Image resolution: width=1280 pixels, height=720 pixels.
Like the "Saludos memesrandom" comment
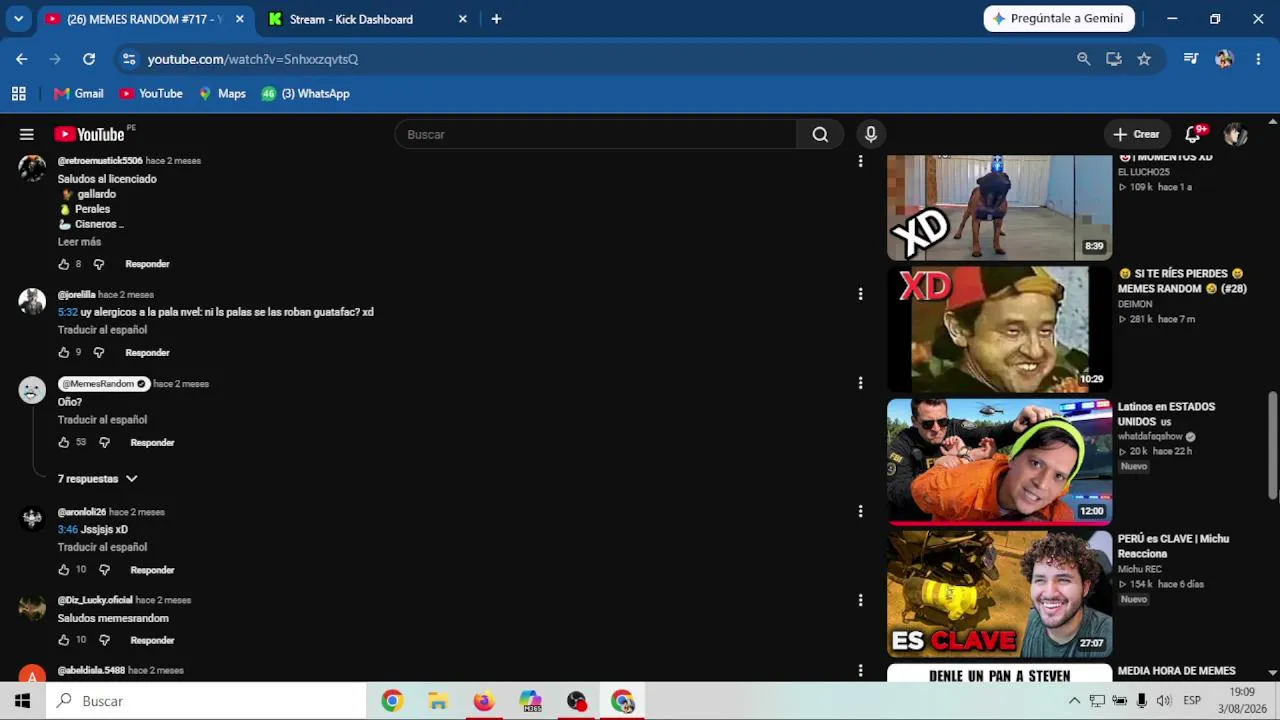pos(64,640)
